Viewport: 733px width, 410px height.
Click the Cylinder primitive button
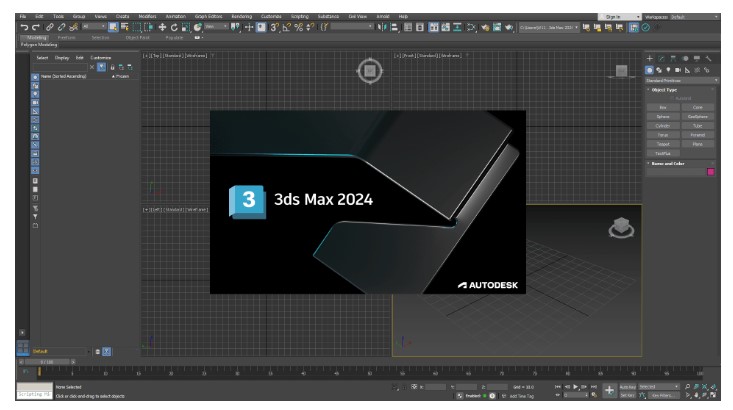(663, 126)
